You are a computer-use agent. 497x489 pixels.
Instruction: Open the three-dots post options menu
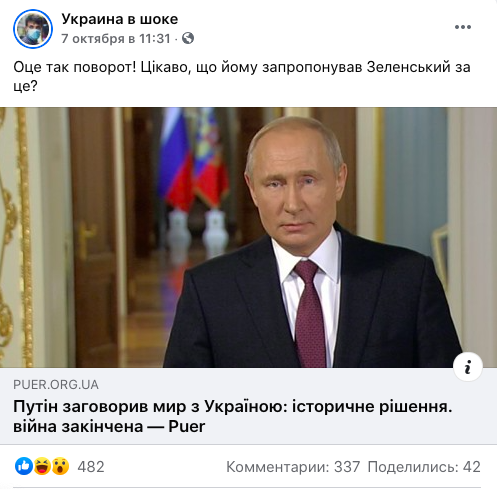point(463,27)
